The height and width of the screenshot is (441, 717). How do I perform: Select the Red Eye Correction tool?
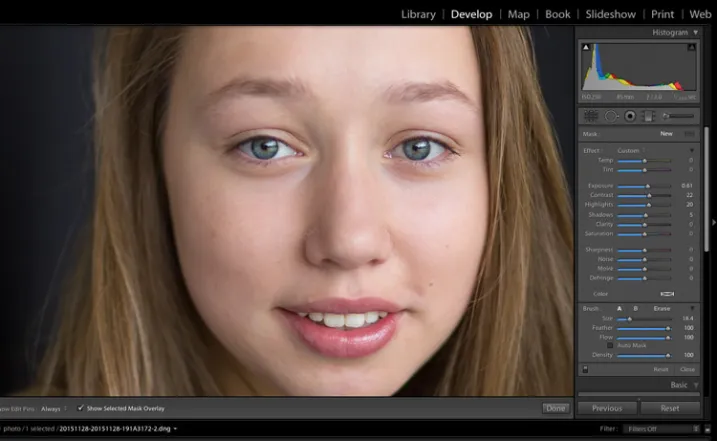point(630,116)
